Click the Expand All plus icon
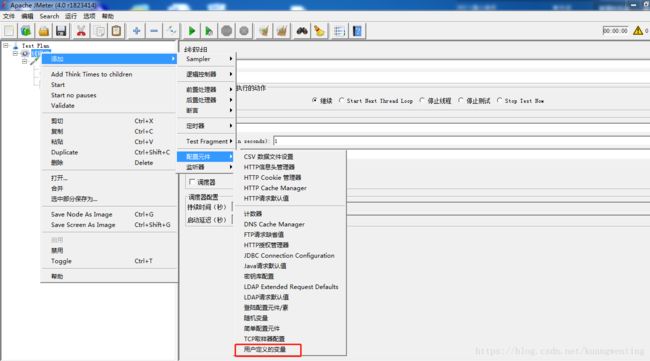This screenshot has width=650, height=361. tap(136, 31)
